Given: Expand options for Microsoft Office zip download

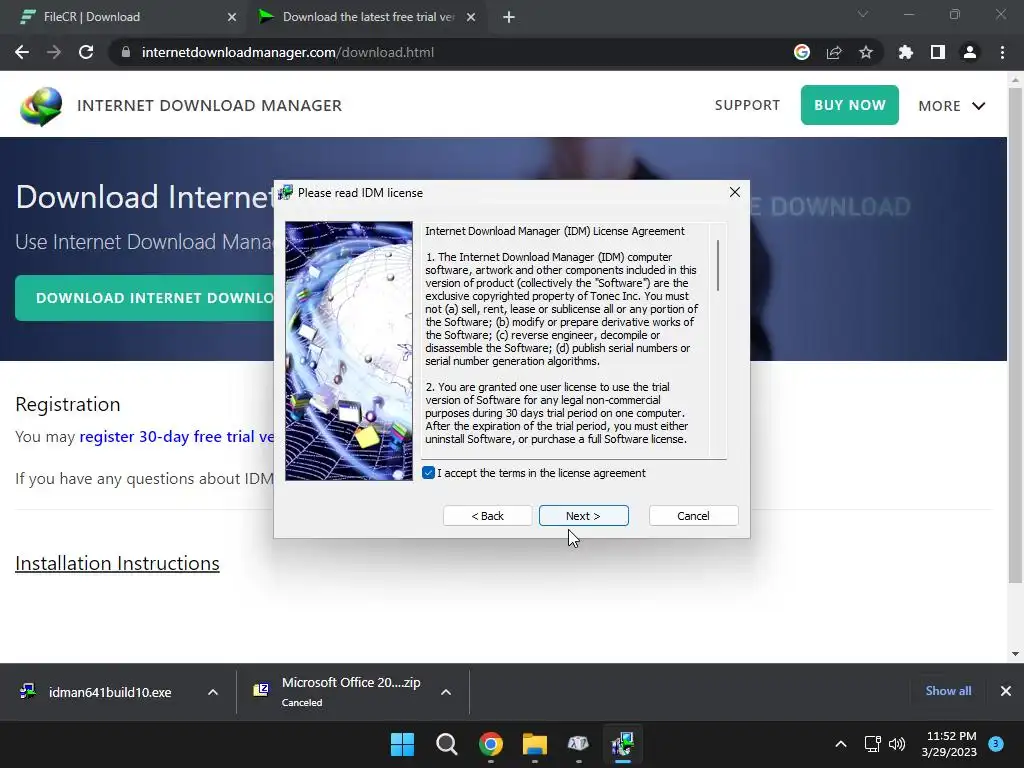Looking at the screenshot, I should [446, 692].
